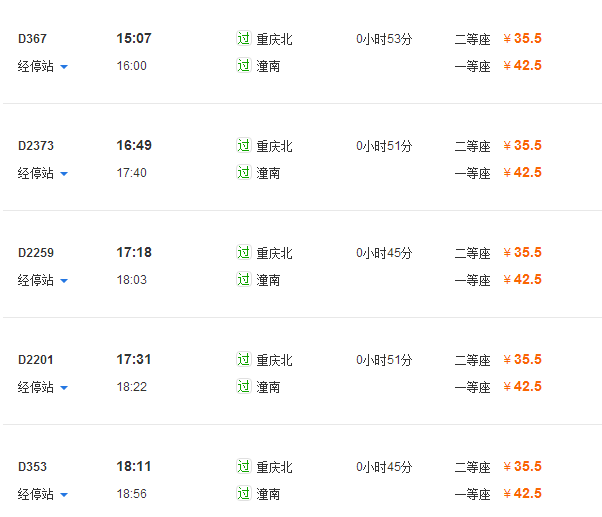Click the 过 icon beside 潼南 for D2201
The height and width of the screenshot is (517, 602).
tap(243, 387)
